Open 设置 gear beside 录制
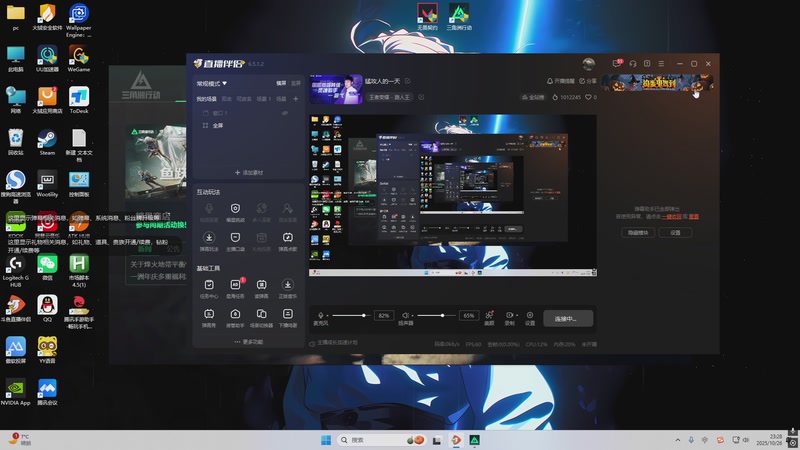The height and width of the screenshot is (450, 800). click(x=530, y=315)
